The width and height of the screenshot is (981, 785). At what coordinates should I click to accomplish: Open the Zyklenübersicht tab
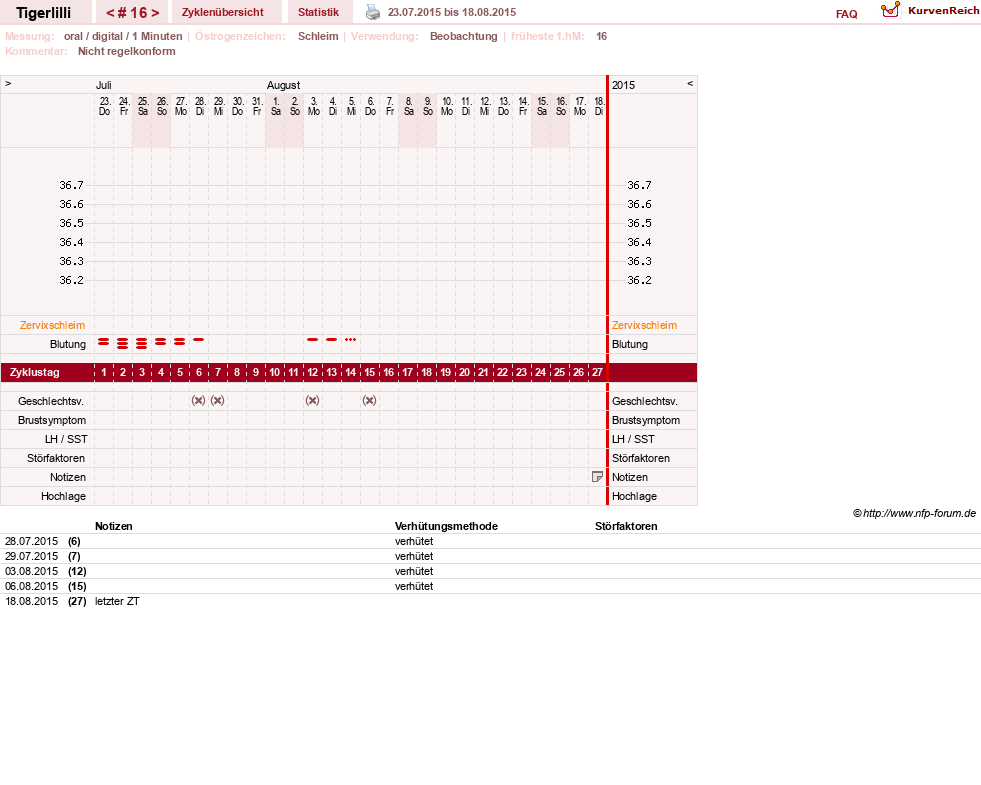(x=223, y=13)
